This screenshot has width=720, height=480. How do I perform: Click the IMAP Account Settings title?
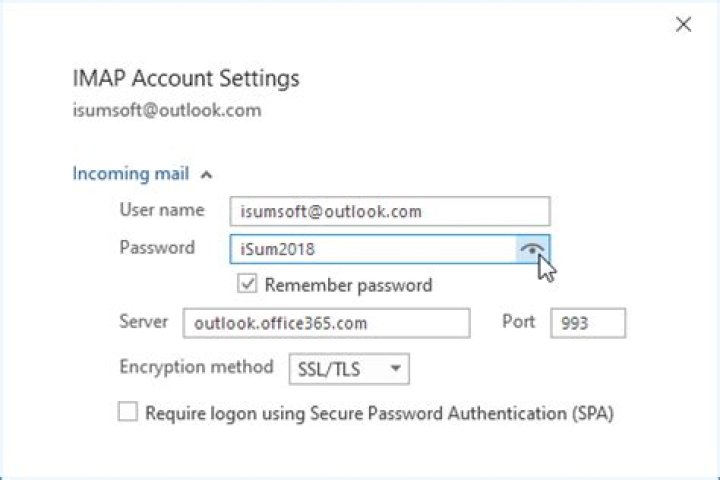(186, 78)
